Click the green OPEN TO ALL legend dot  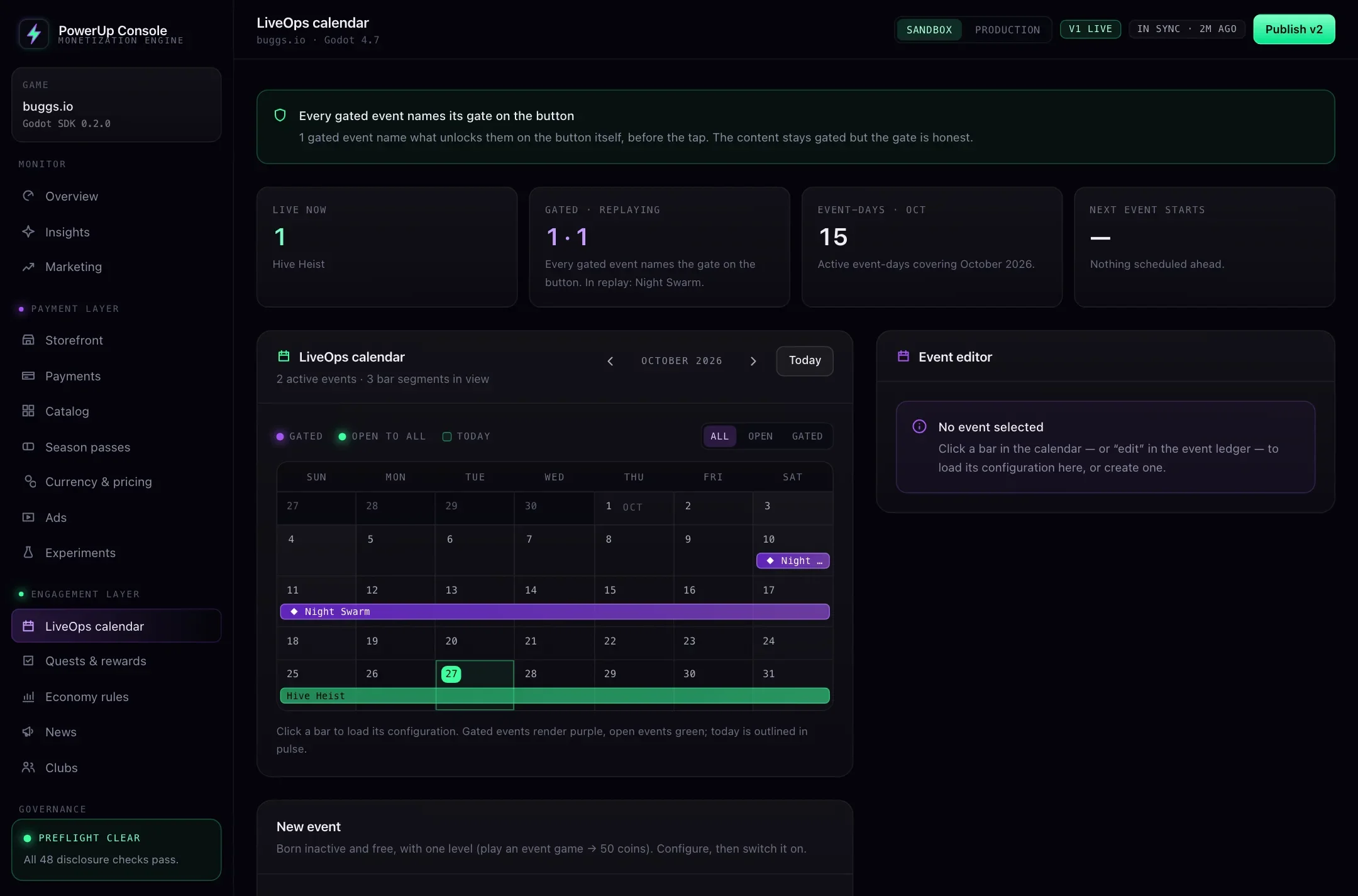(342, 436)
